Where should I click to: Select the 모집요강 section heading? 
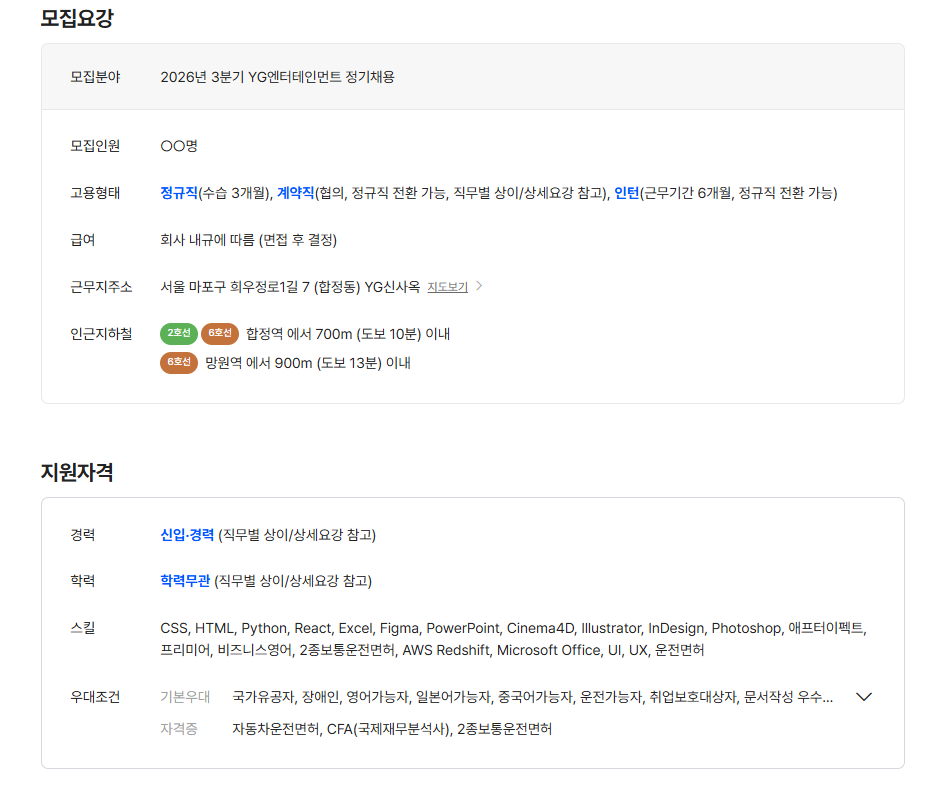pos(76,18)
